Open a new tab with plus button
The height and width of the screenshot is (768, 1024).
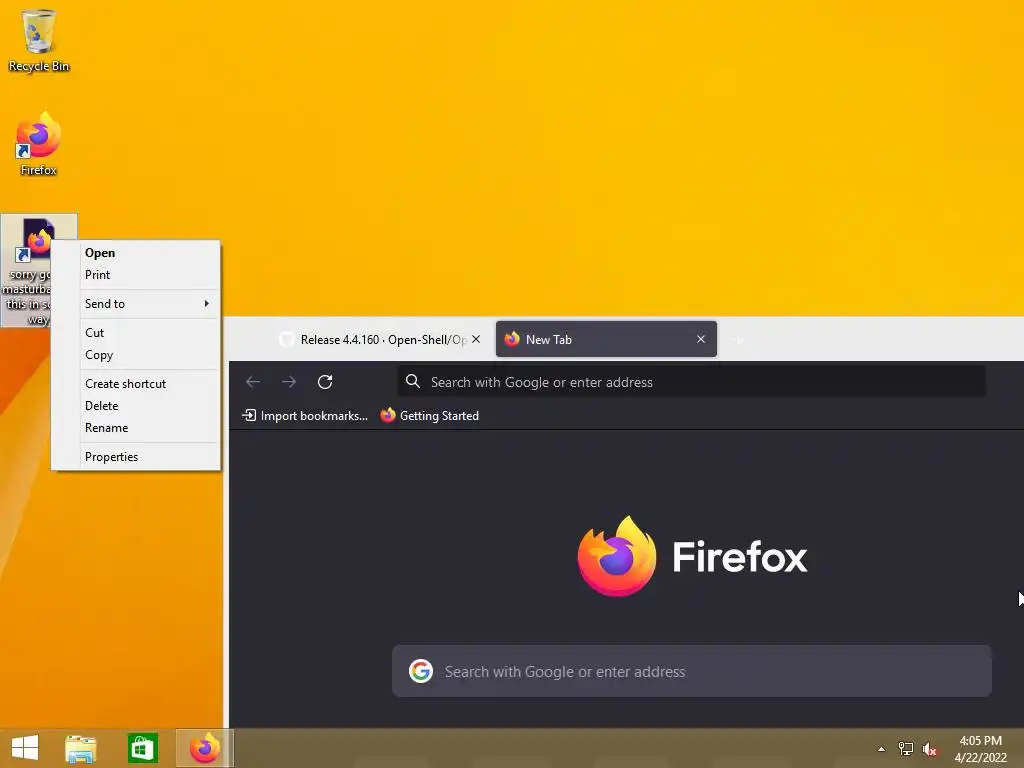739,340
